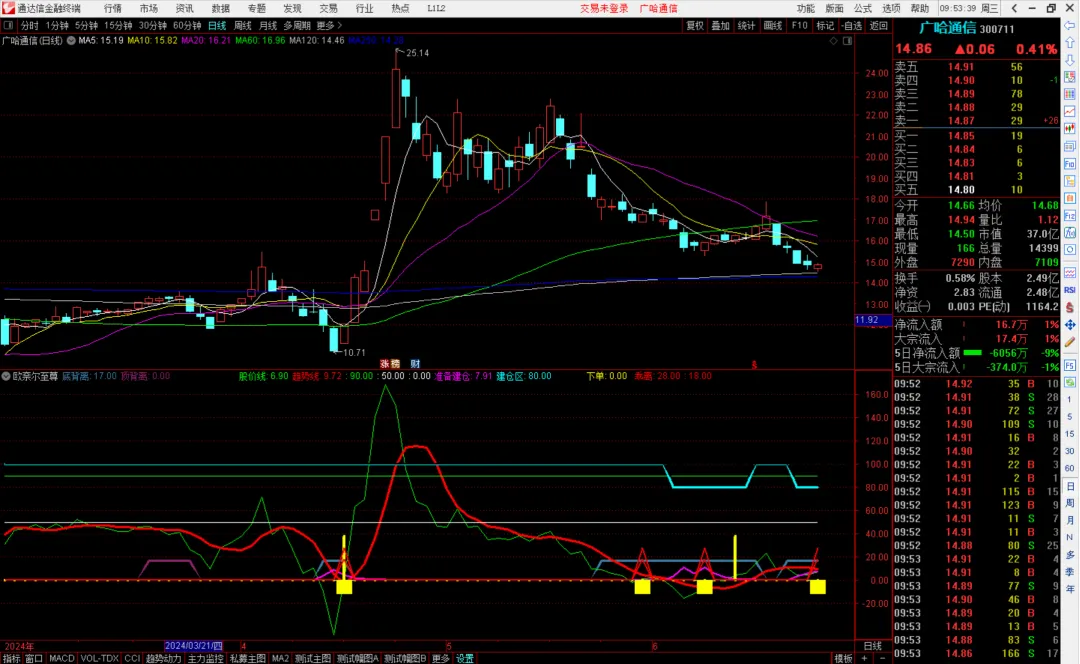1080x664 pixels.
Task: Click the left arrow icon atop right sidebar
Action: click(1070, 25)
